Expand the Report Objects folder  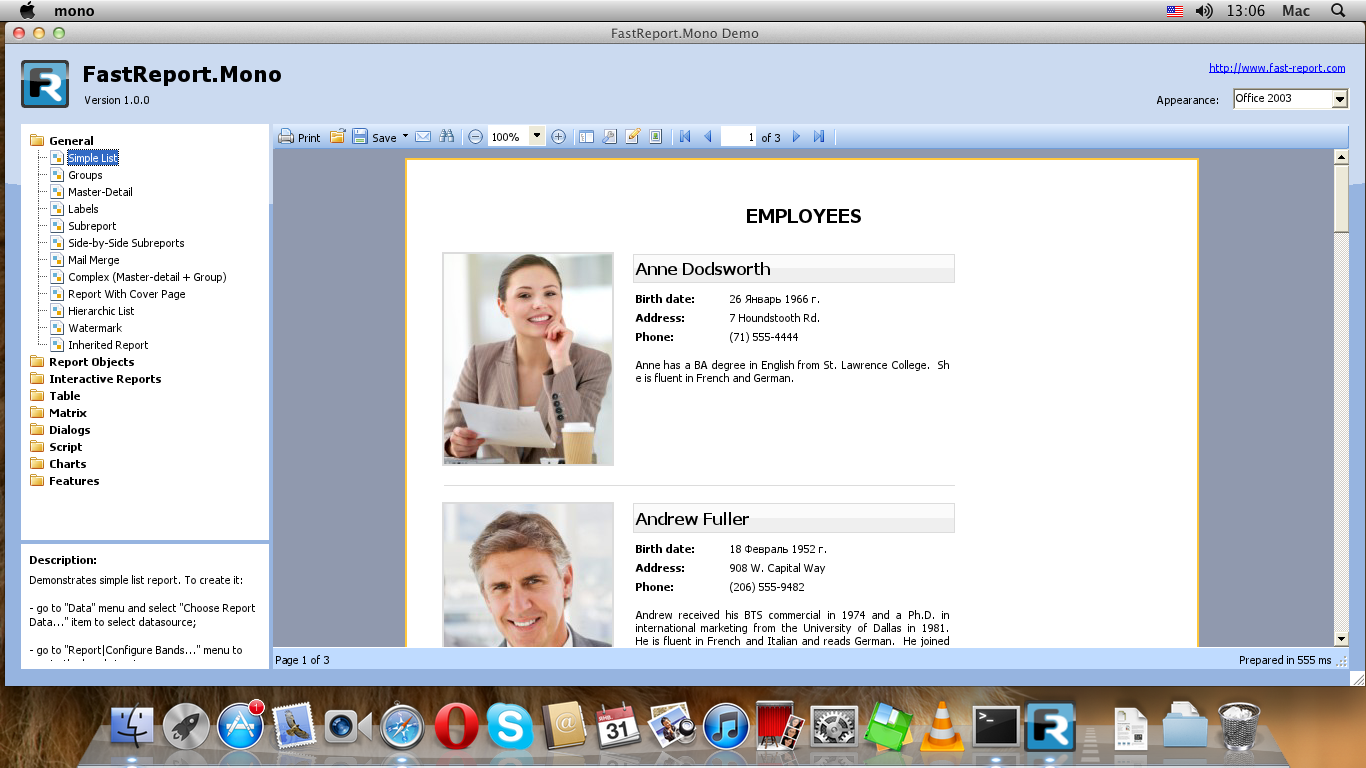(91, 362)
